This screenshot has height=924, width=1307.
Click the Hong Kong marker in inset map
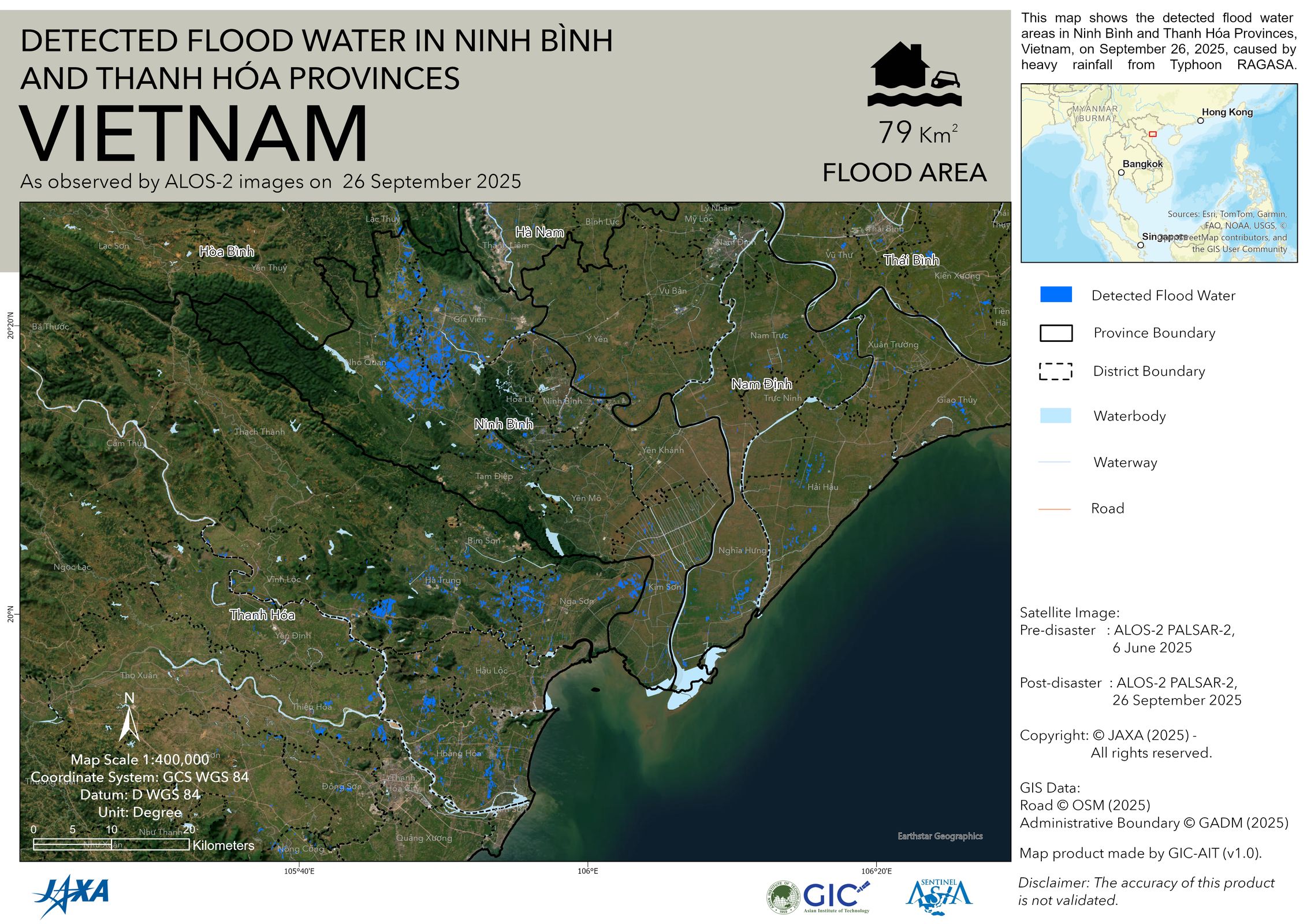click(x=1200, y=121)
